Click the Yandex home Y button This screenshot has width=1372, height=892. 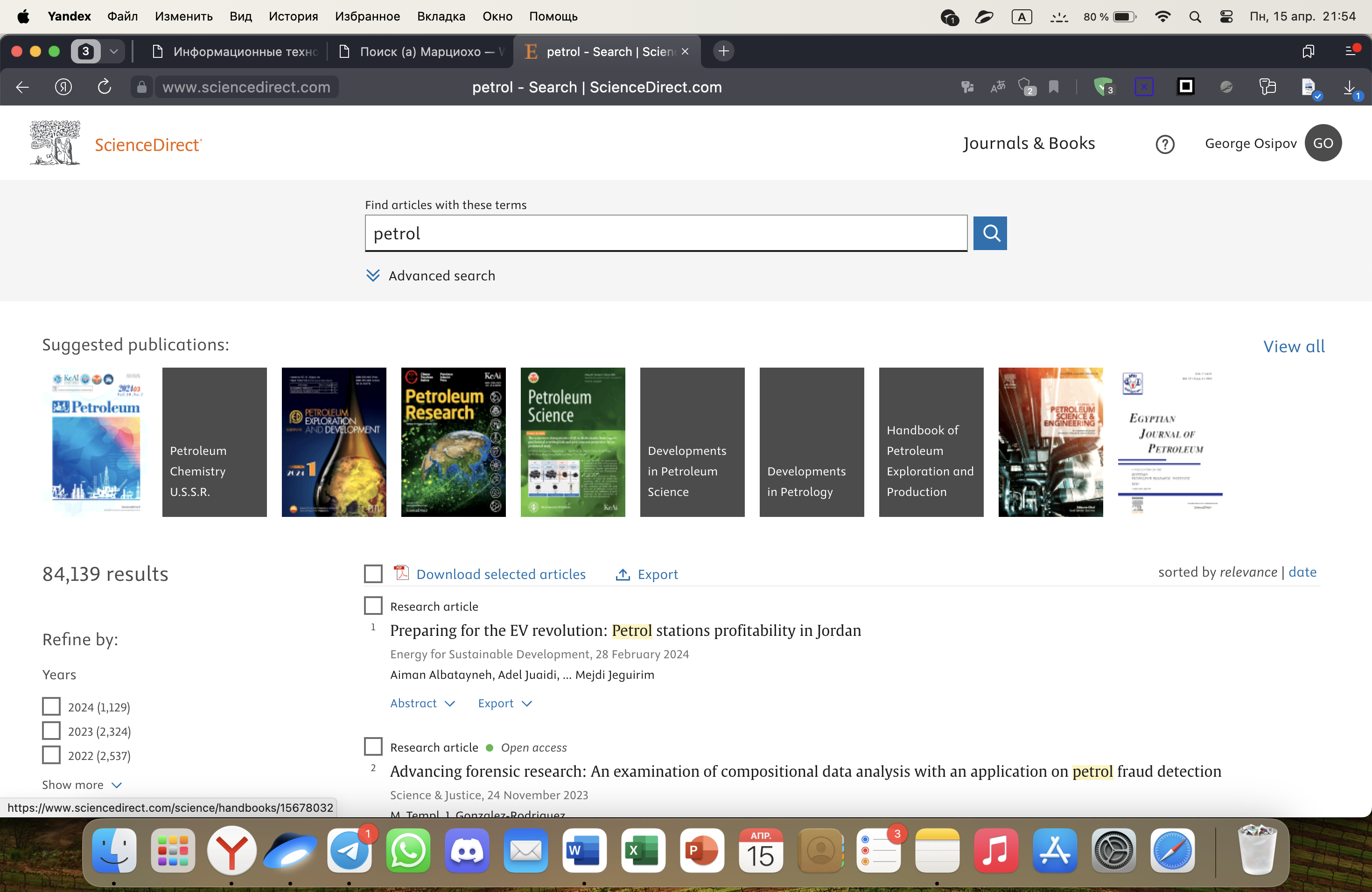[x=63, y=87]
